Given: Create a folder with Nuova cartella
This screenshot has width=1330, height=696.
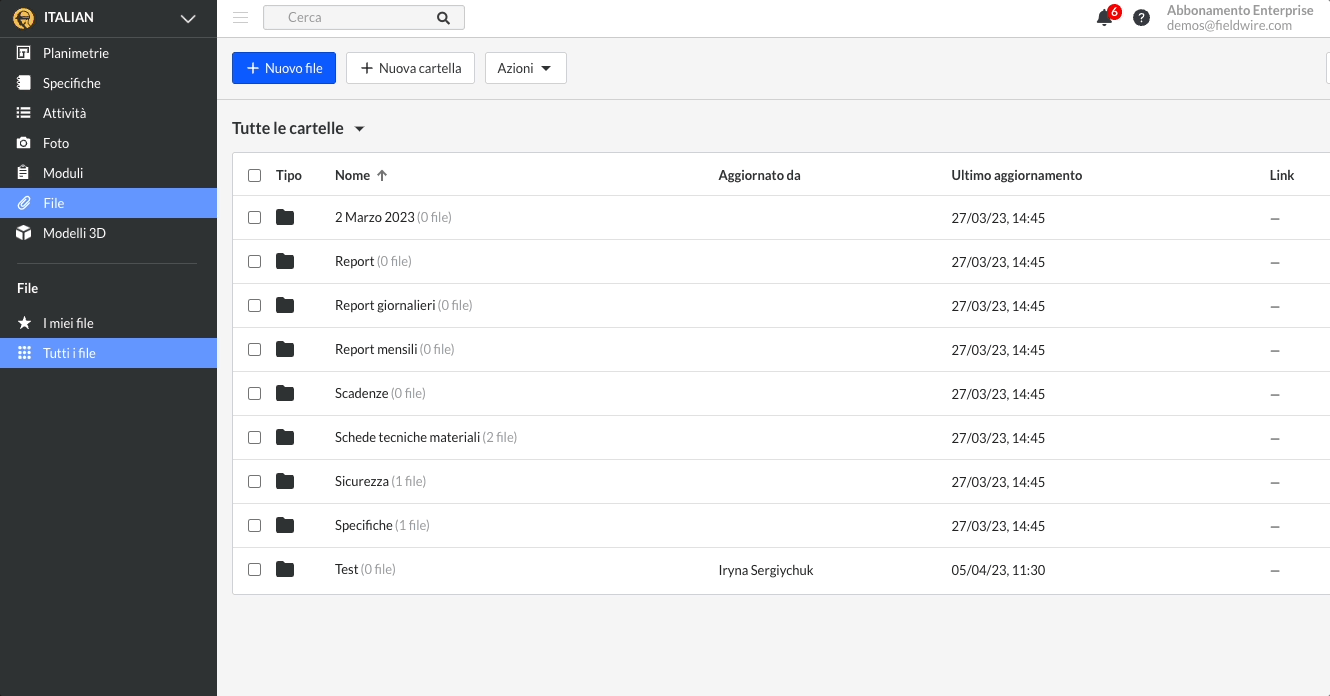Looking at the screenshot, I should click(x=410, y=67).
